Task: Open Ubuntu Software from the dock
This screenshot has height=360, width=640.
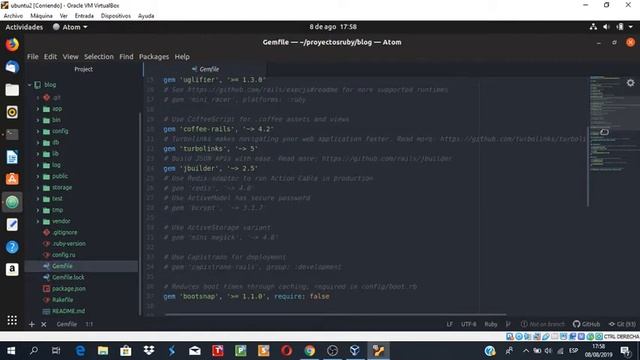Action: (x=12, y=179)
